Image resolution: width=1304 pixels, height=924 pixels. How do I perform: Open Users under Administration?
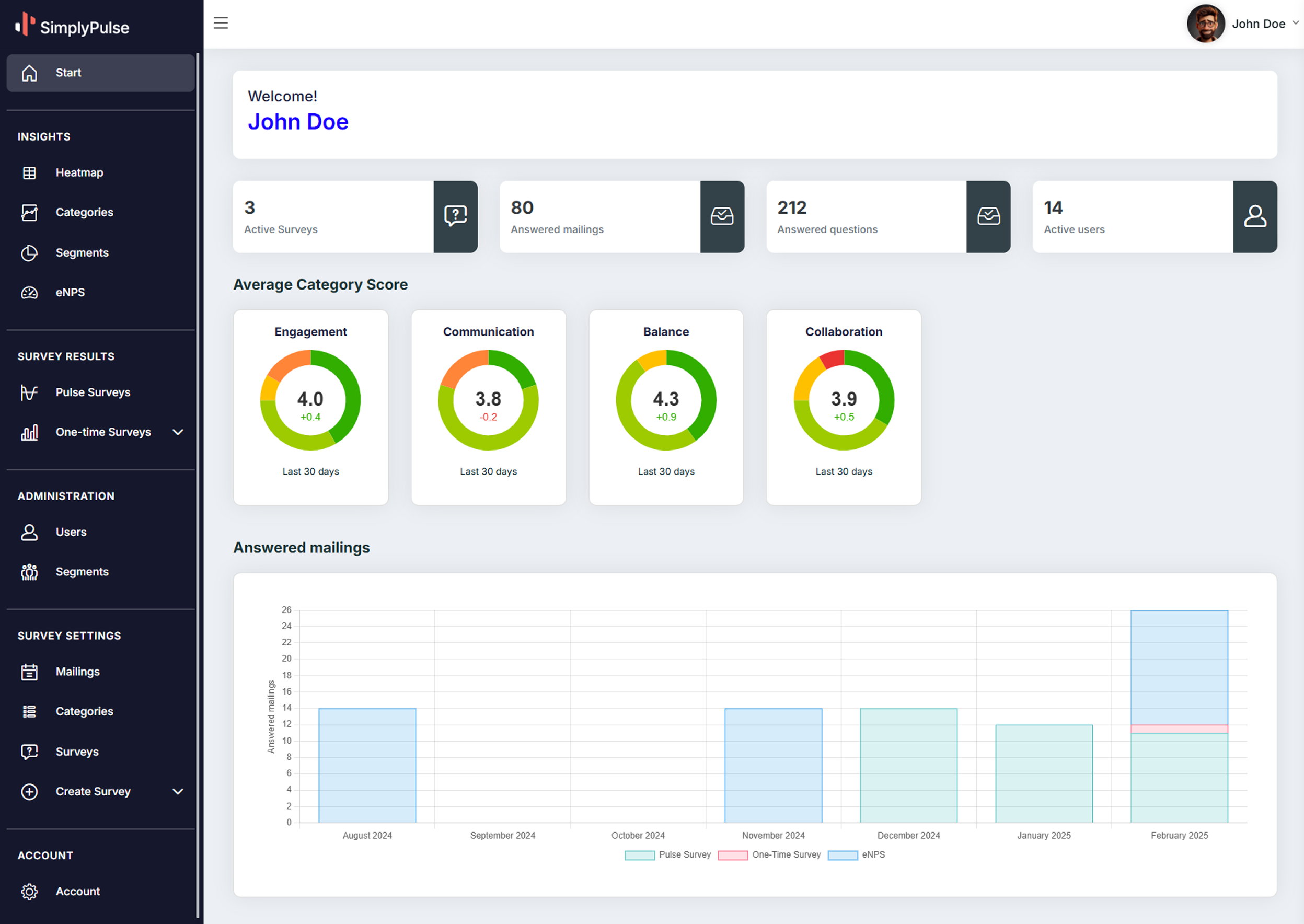click(x=71, y=533)
